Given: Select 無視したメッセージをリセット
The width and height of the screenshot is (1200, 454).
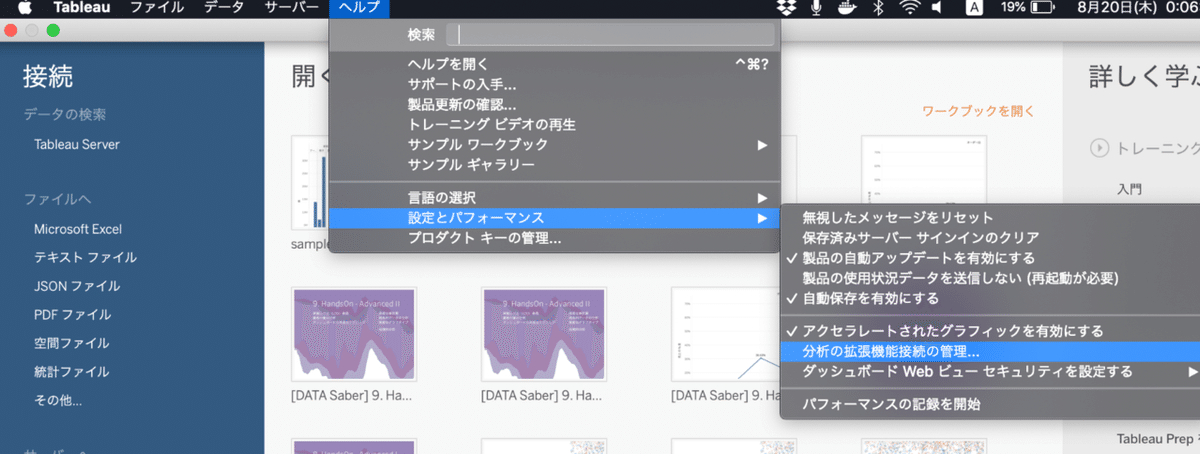Looking at the screenshot, I should tap(990, 217).
